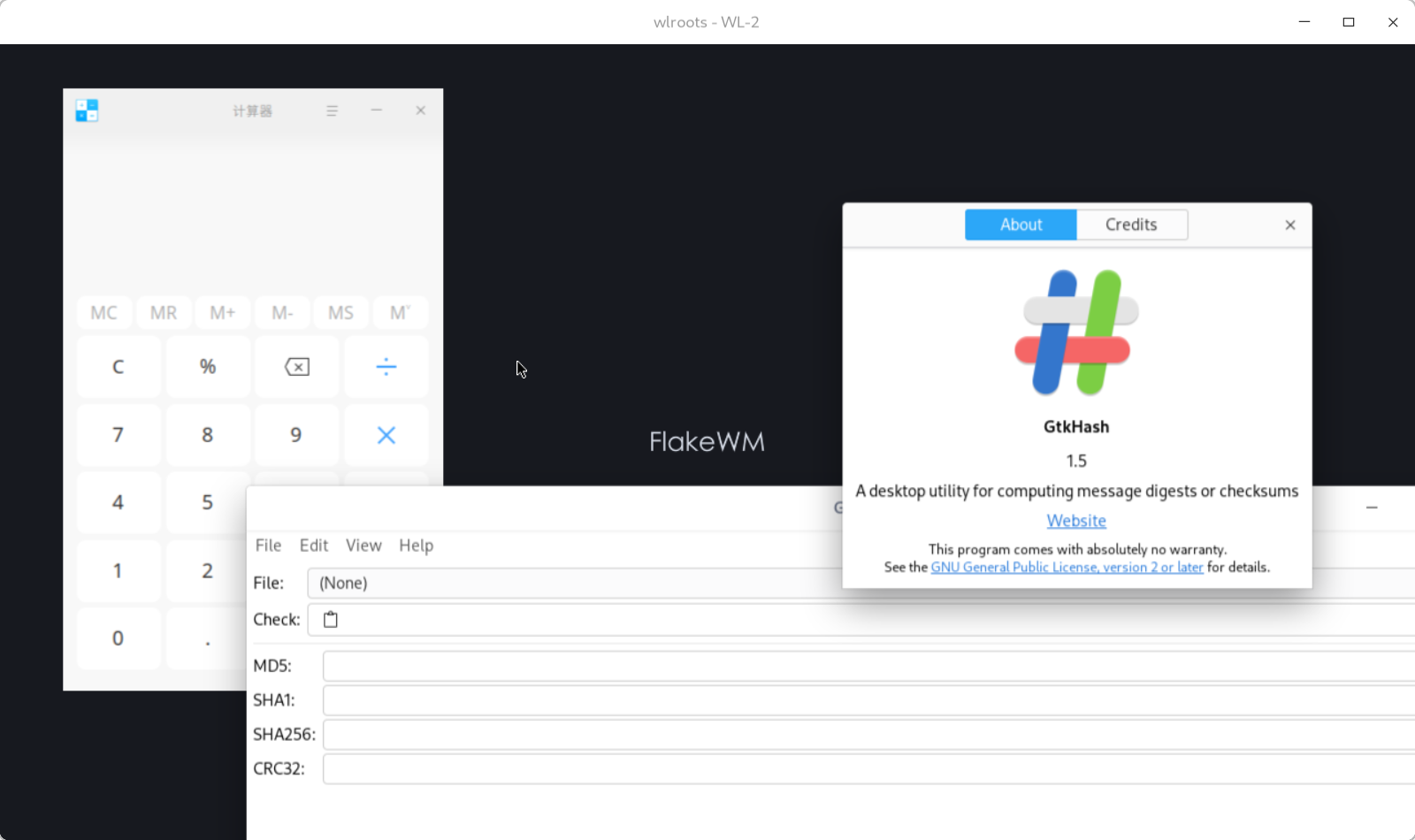
Task: Click the SHA1 output field
Action: coord(869,700)
